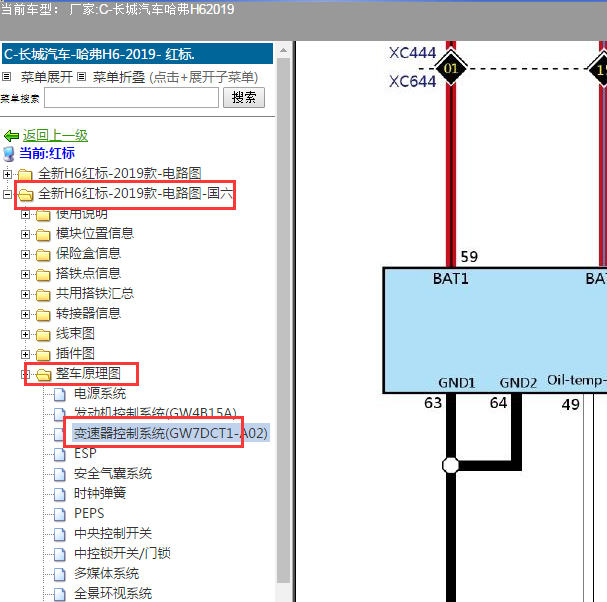Click the 菜单折叠 collapse-all icon
Image resolution: width=607 pixels, height=602 pixels.
pyautogui.click(x=81, y=77)
